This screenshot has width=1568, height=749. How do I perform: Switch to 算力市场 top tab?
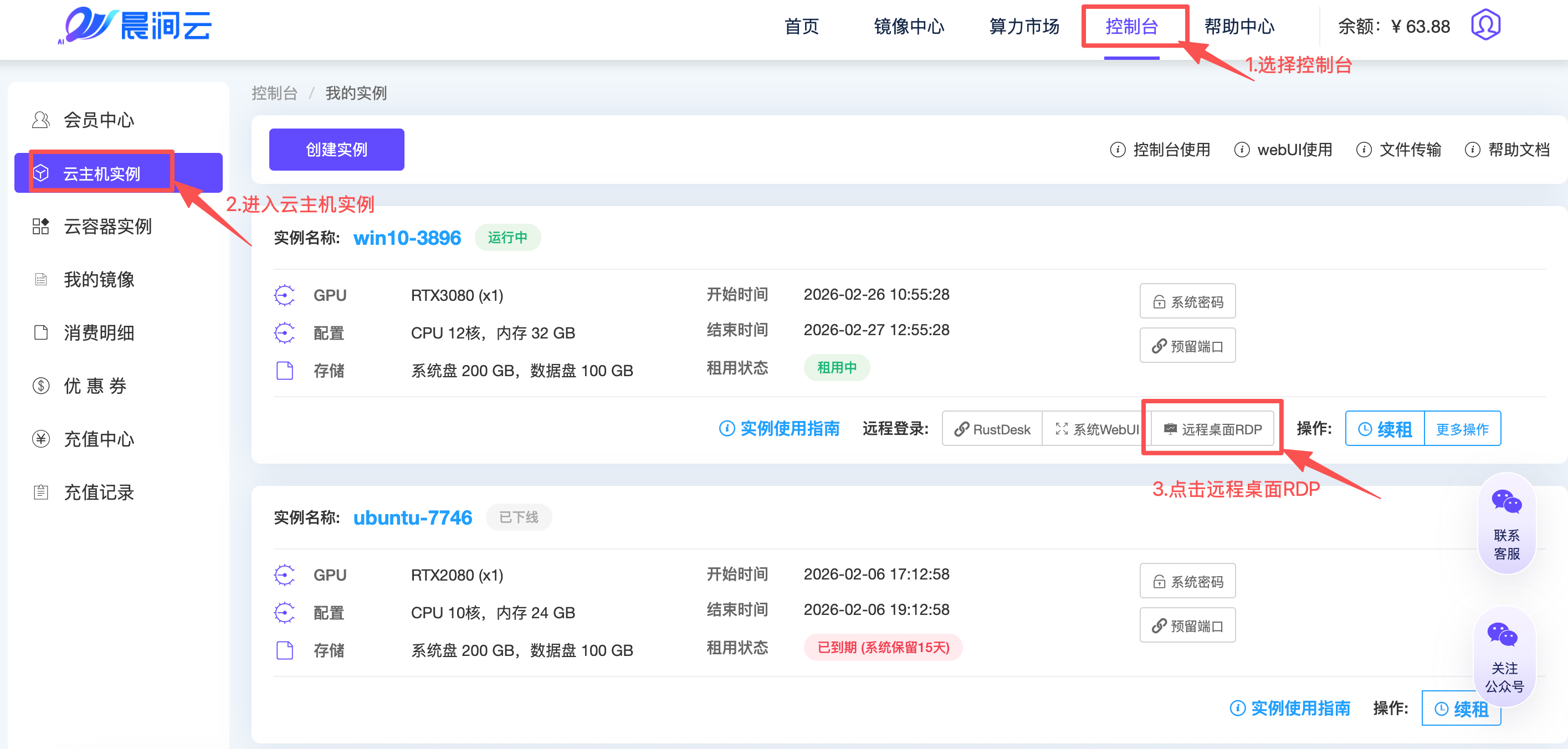1024,27
